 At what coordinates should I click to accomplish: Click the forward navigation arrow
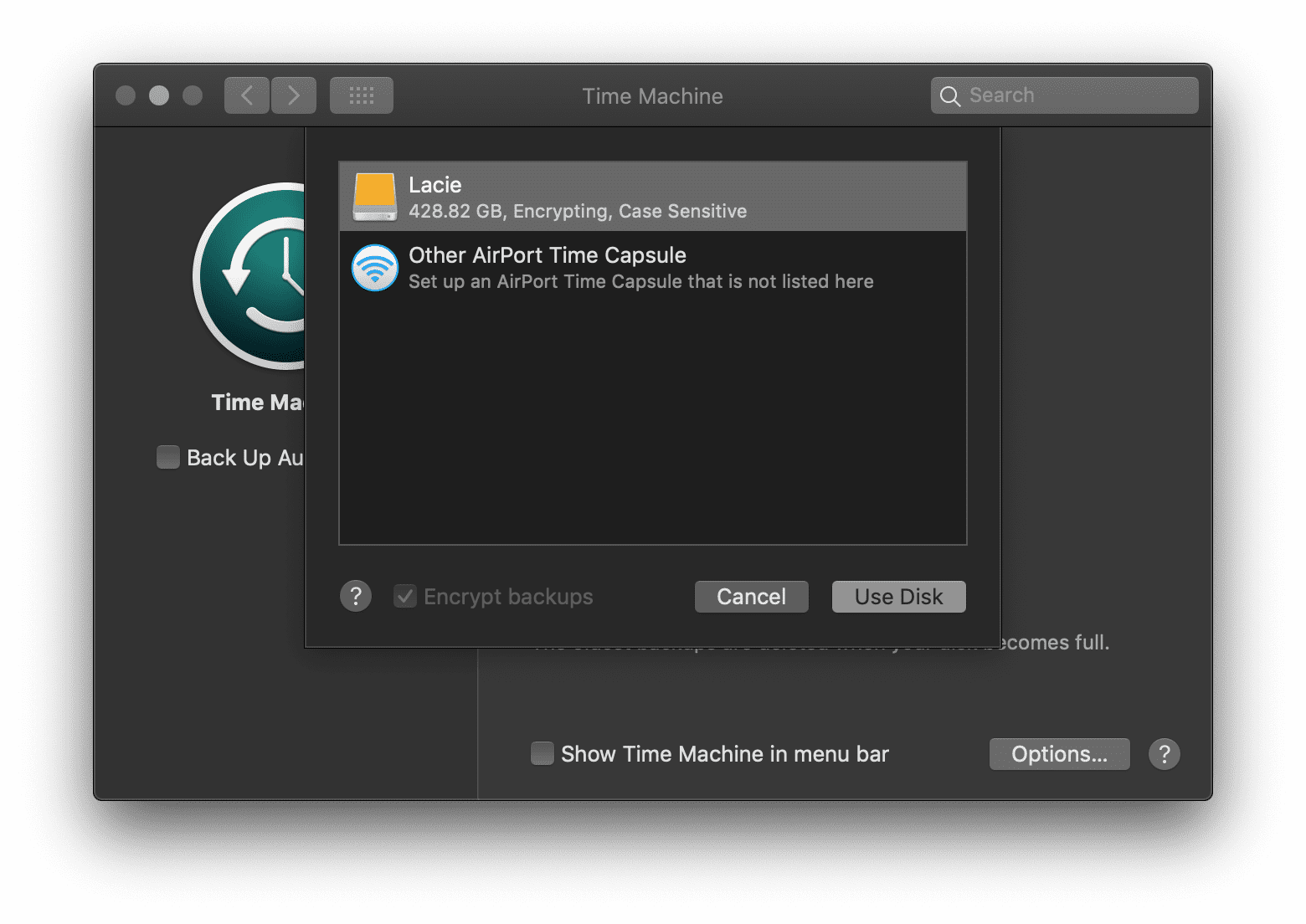click(294, 95)
